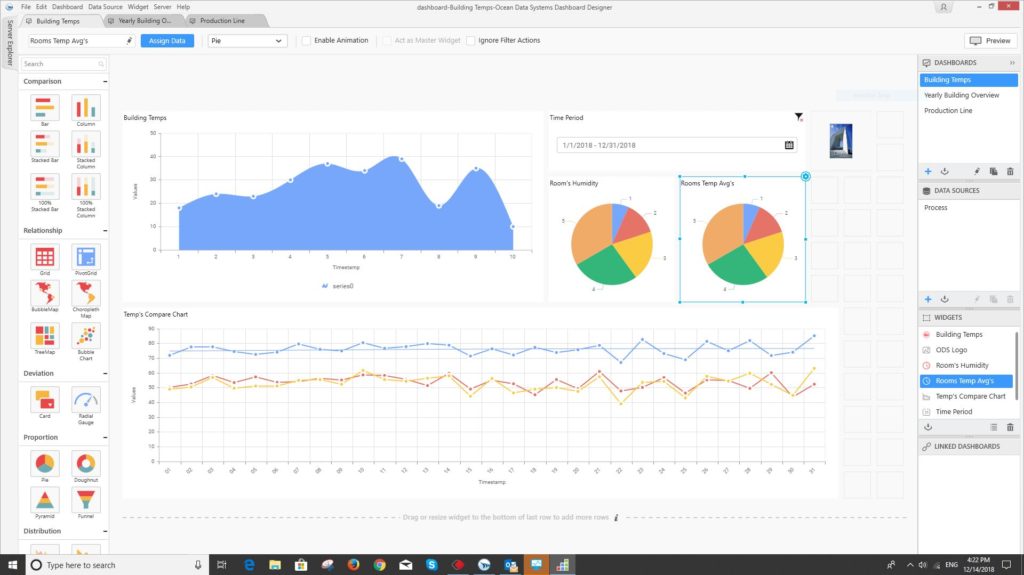This screenshot has width=1024, height=575.
Task: Add the Column chart widget
Action: (x=86, y=108)
